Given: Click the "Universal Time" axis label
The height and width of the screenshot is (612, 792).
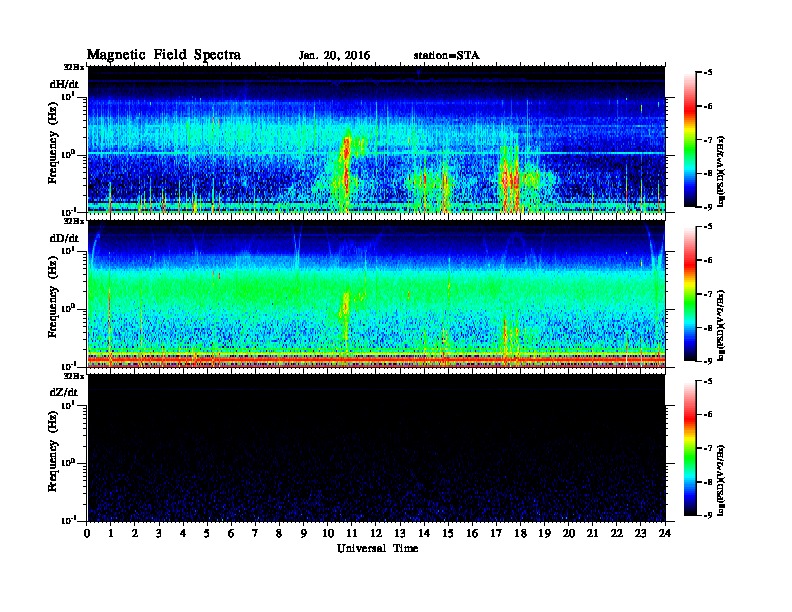Looking at the screenshot, I should (377, 548).
